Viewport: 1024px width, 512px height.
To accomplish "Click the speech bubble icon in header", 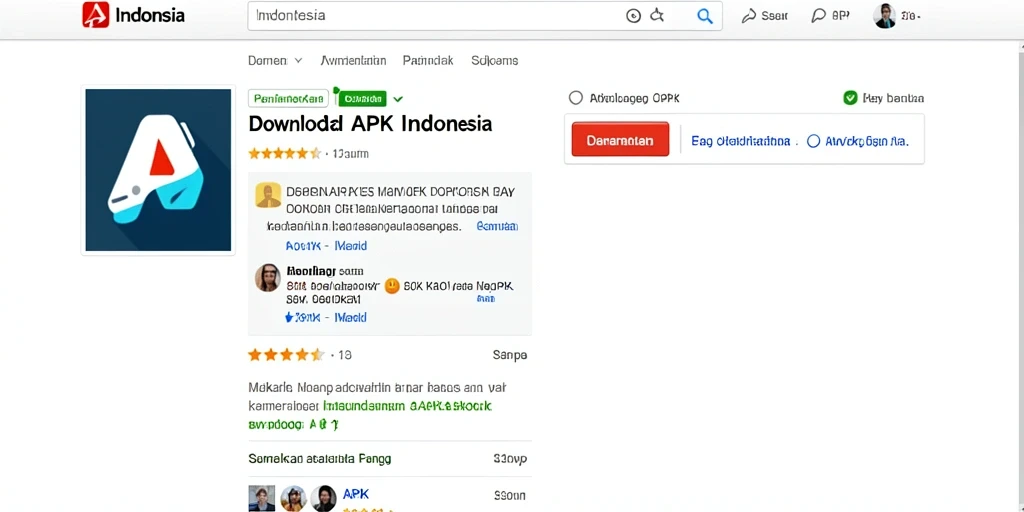I will coord(818,16).
